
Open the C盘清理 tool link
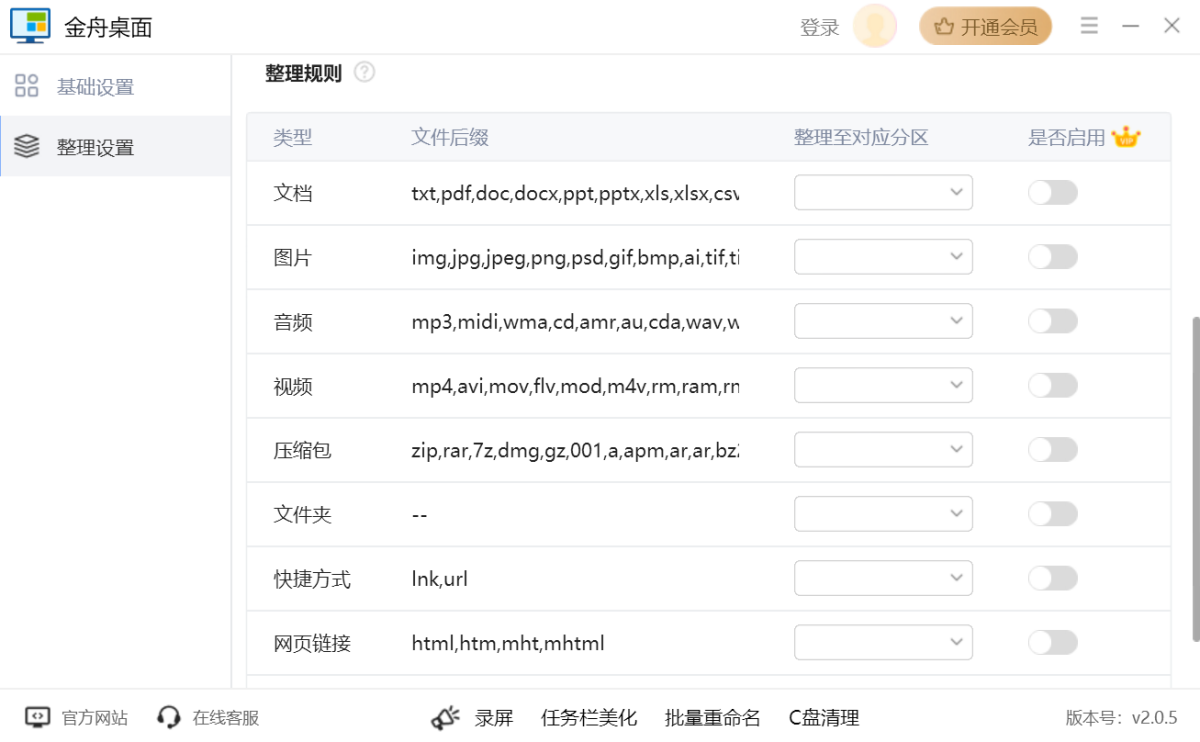824,718
